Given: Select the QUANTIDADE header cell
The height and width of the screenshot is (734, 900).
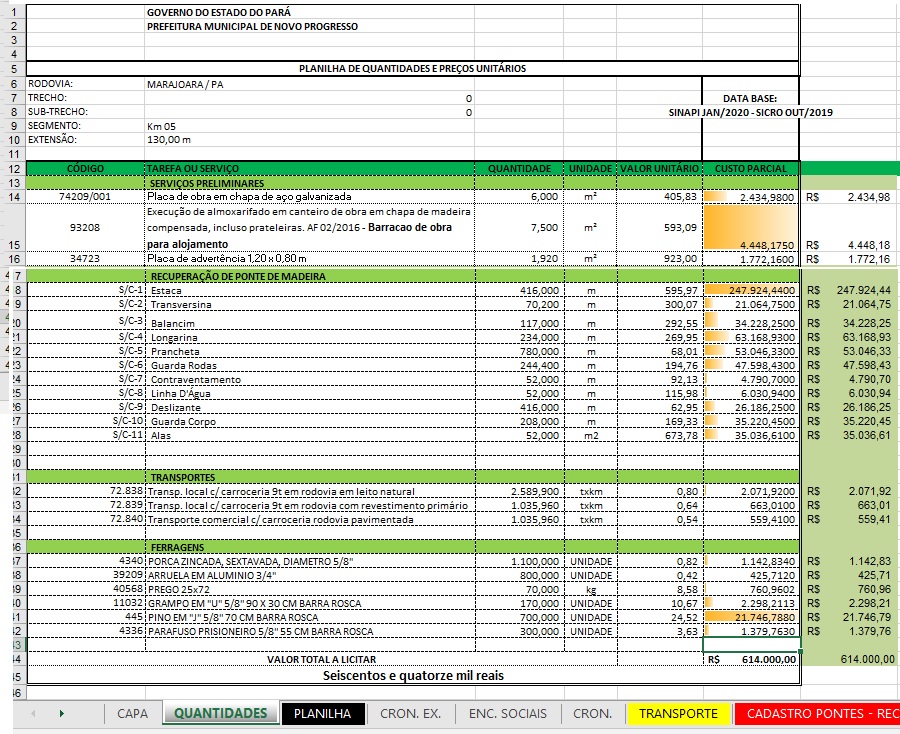Looking at the screenshot, I should coord(519,169).
